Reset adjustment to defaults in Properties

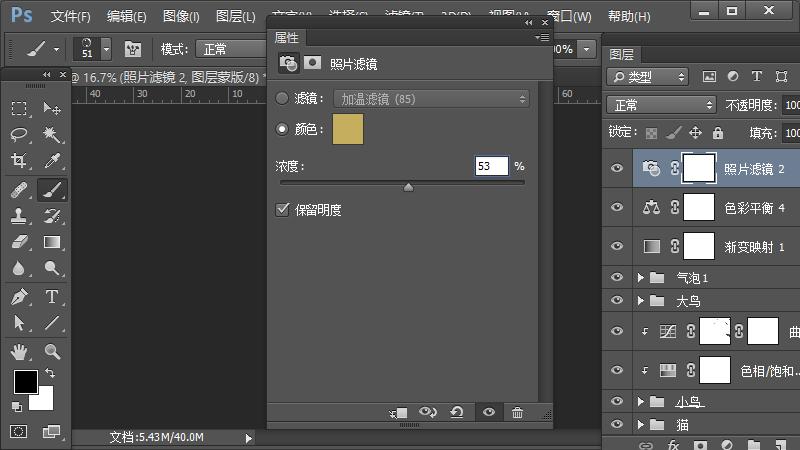pos(457,412)
